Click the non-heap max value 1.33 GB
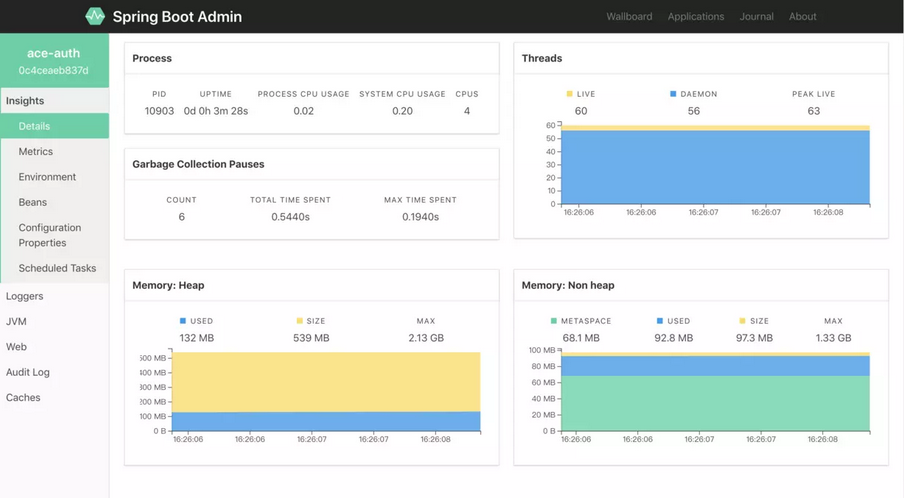Screen dimensions: 904x501 [x=833, y=338]
